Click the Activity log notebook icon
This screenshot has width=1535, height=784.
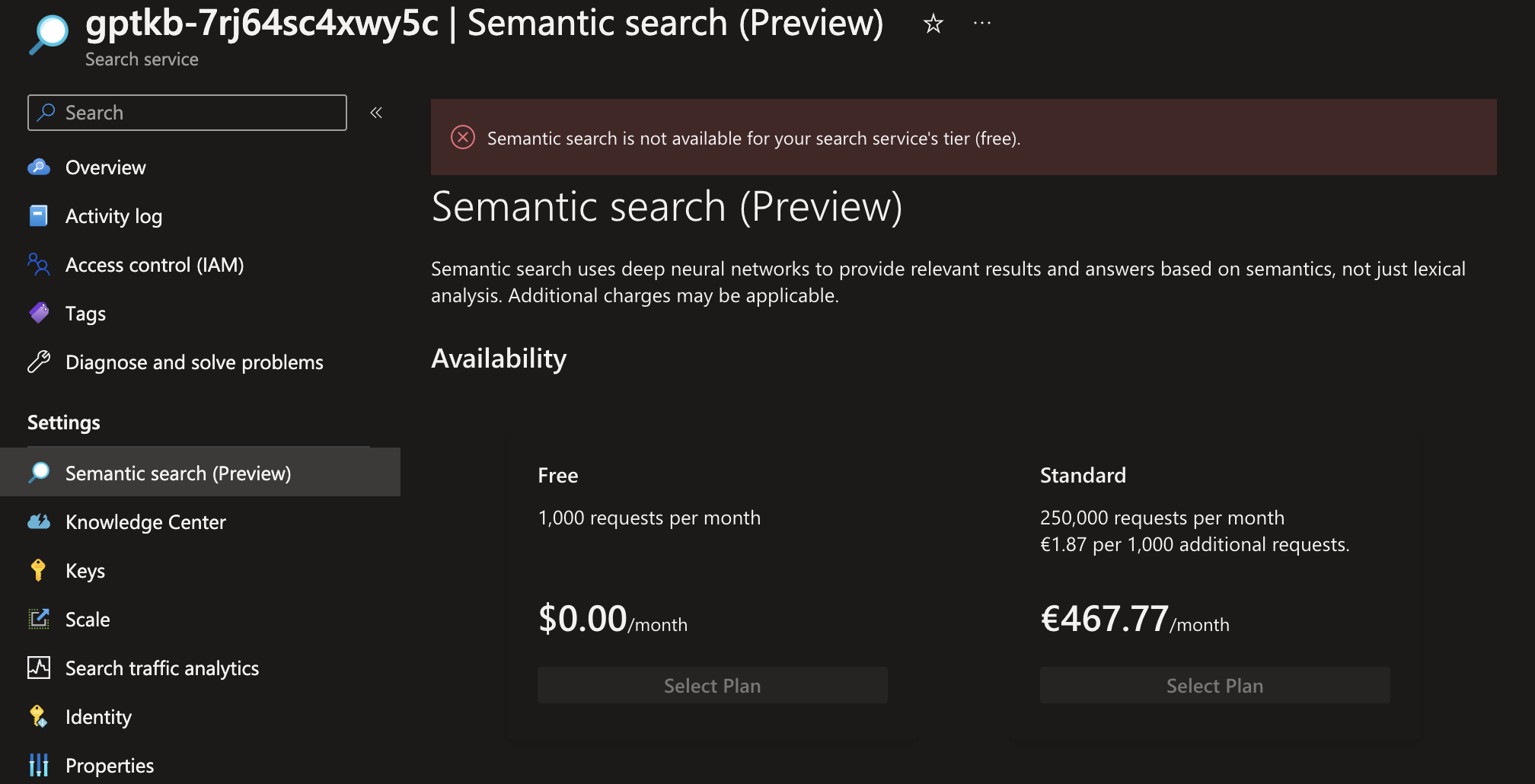(39, 216)
